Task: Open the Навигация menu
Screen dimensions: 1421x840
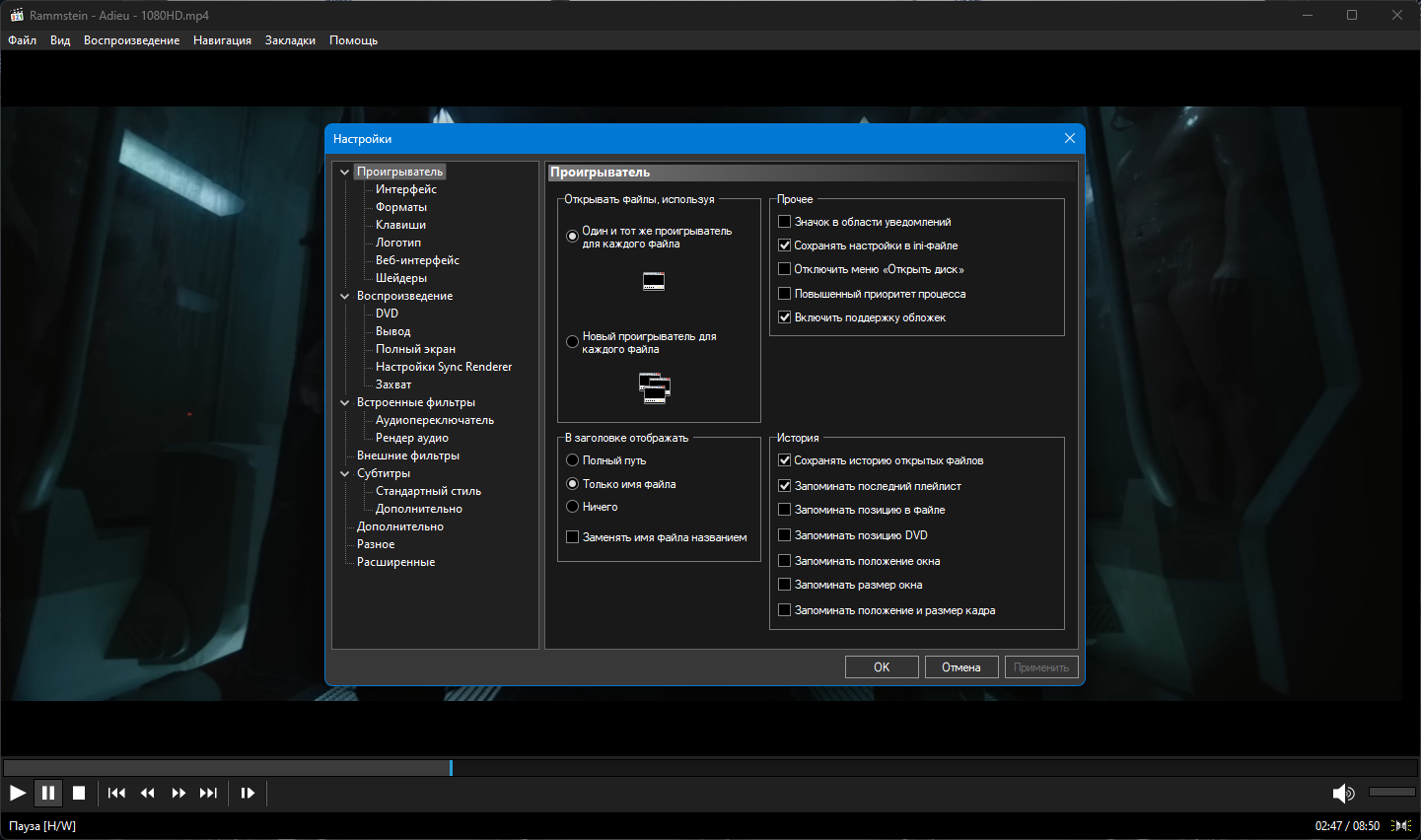Action: tap(222, 40)
